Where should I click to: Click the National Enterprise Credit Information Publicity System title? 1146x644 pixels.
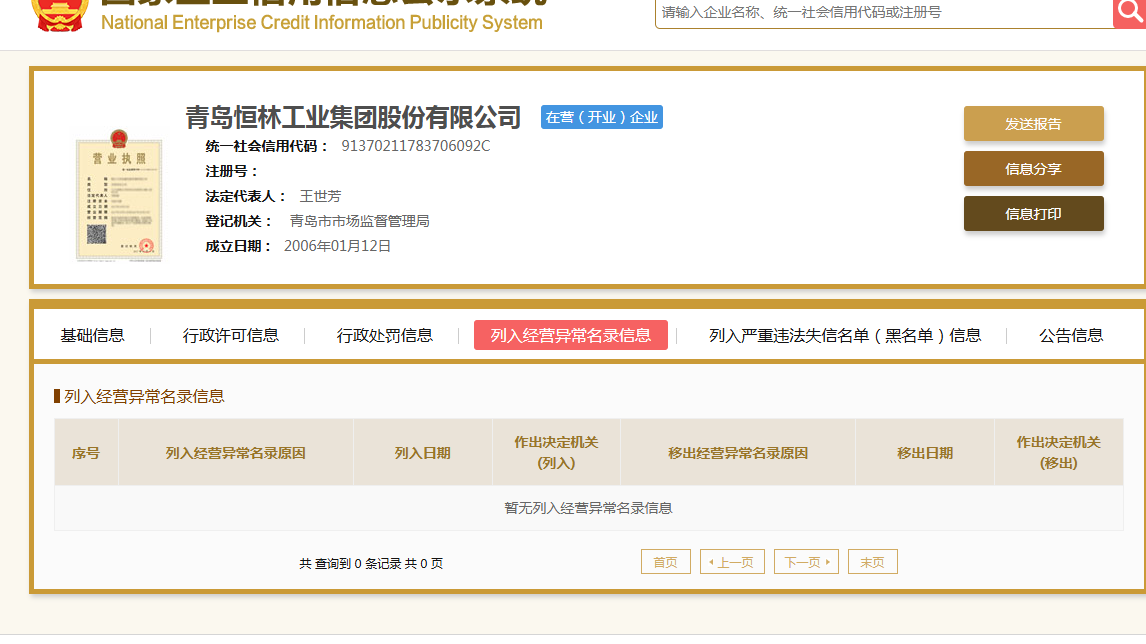322,23
